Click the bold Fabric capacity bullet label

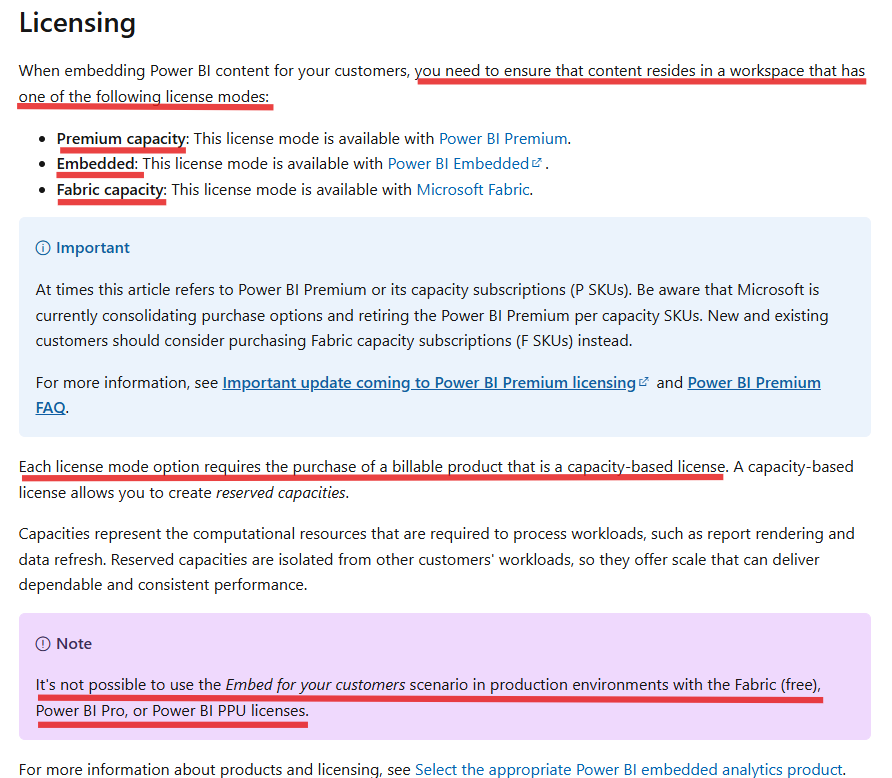[x=110, y=189]
